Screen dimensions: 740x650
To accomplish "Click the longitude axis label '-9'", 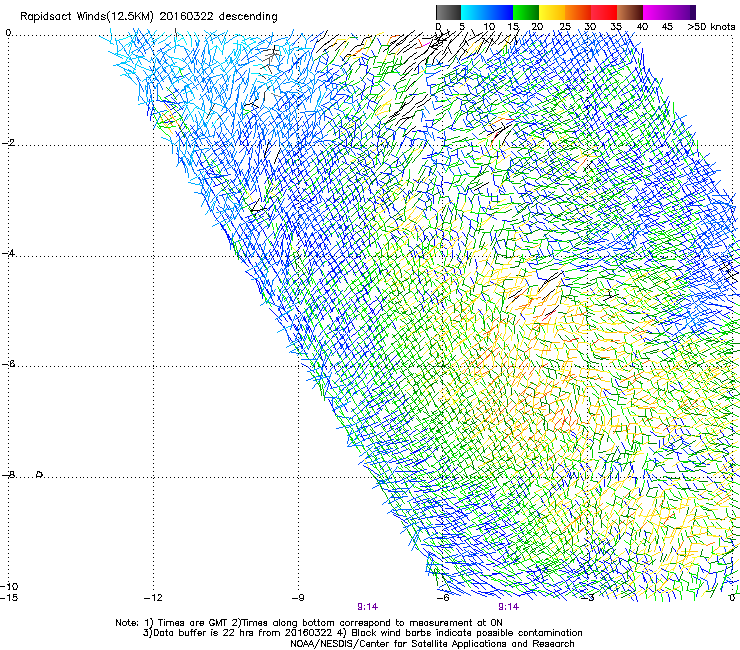I will [x=298, y=598].
